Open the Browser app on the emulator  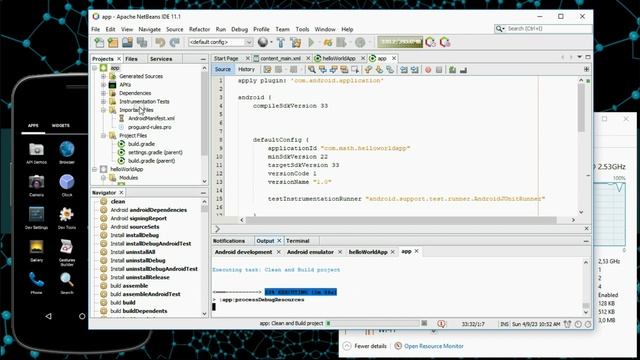click(x=67, y=152)
